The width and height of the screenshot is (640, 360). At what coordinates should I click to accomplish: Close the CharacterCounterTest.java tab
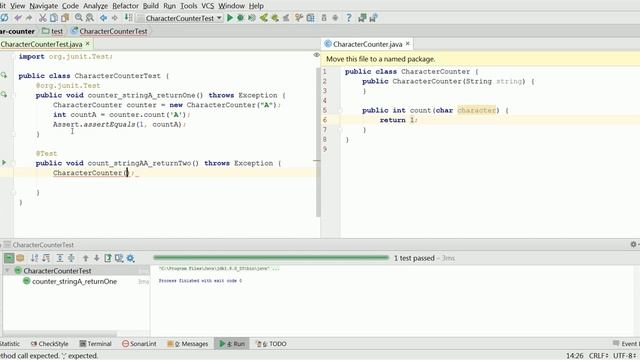point(87,43)
